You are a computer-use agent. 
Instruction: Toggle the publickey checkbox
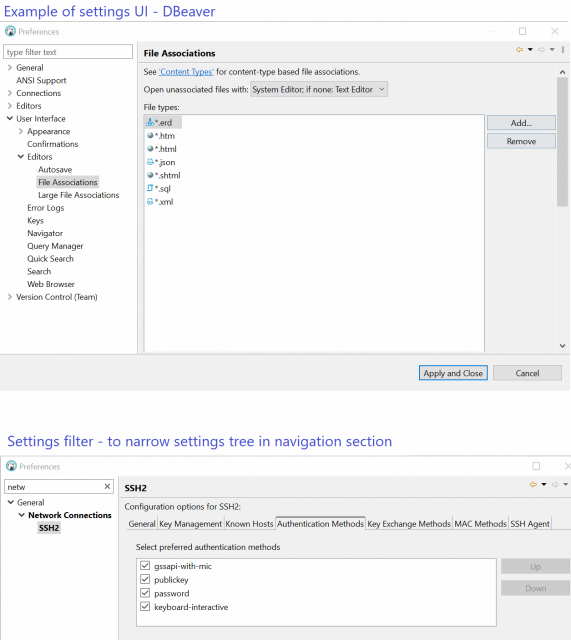(145, 579)
